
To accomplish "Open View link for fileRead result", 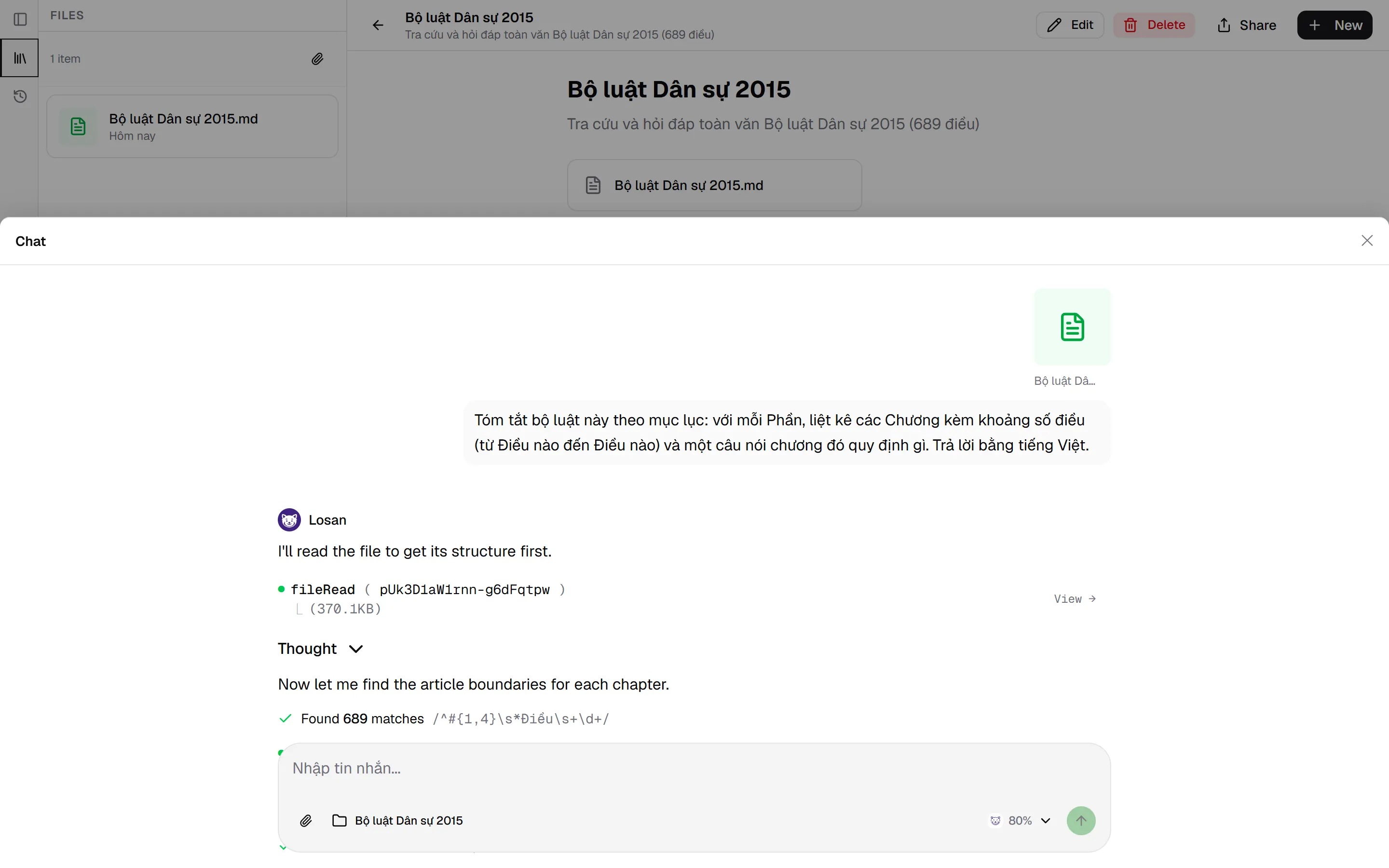I will point(1075,599).
